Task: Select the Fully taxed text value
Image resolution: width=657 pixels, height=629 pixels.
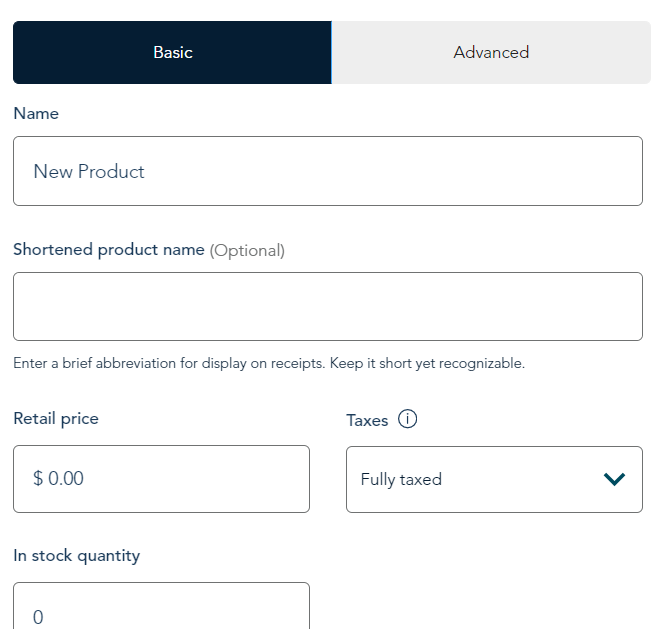Action: coord(401,479)
